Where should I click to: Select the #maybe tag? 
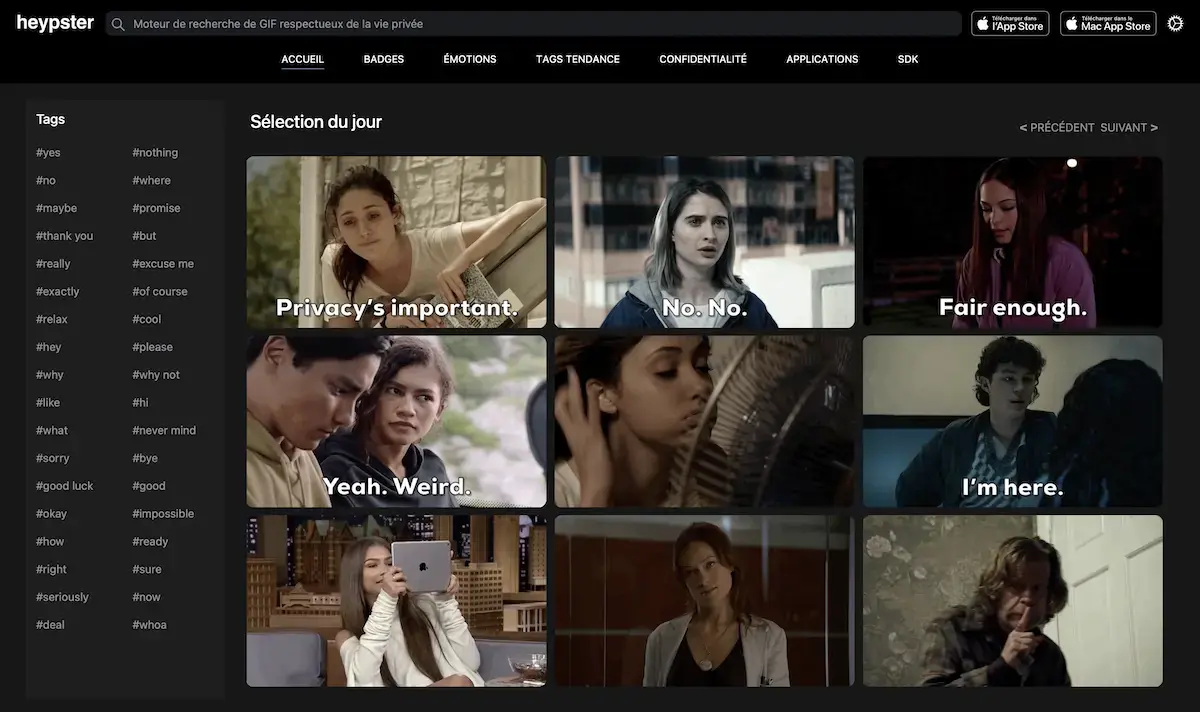point(56,208)
